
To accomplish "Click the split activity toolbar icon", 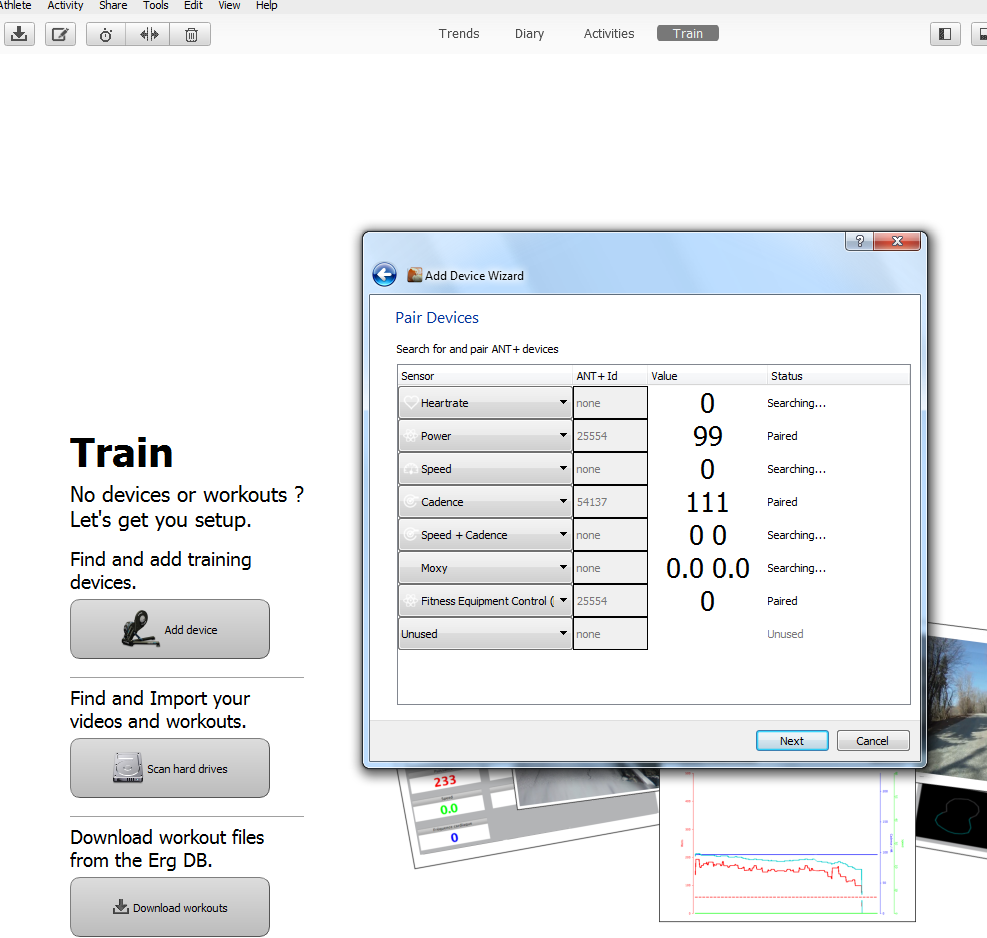I will pos(149,34).
